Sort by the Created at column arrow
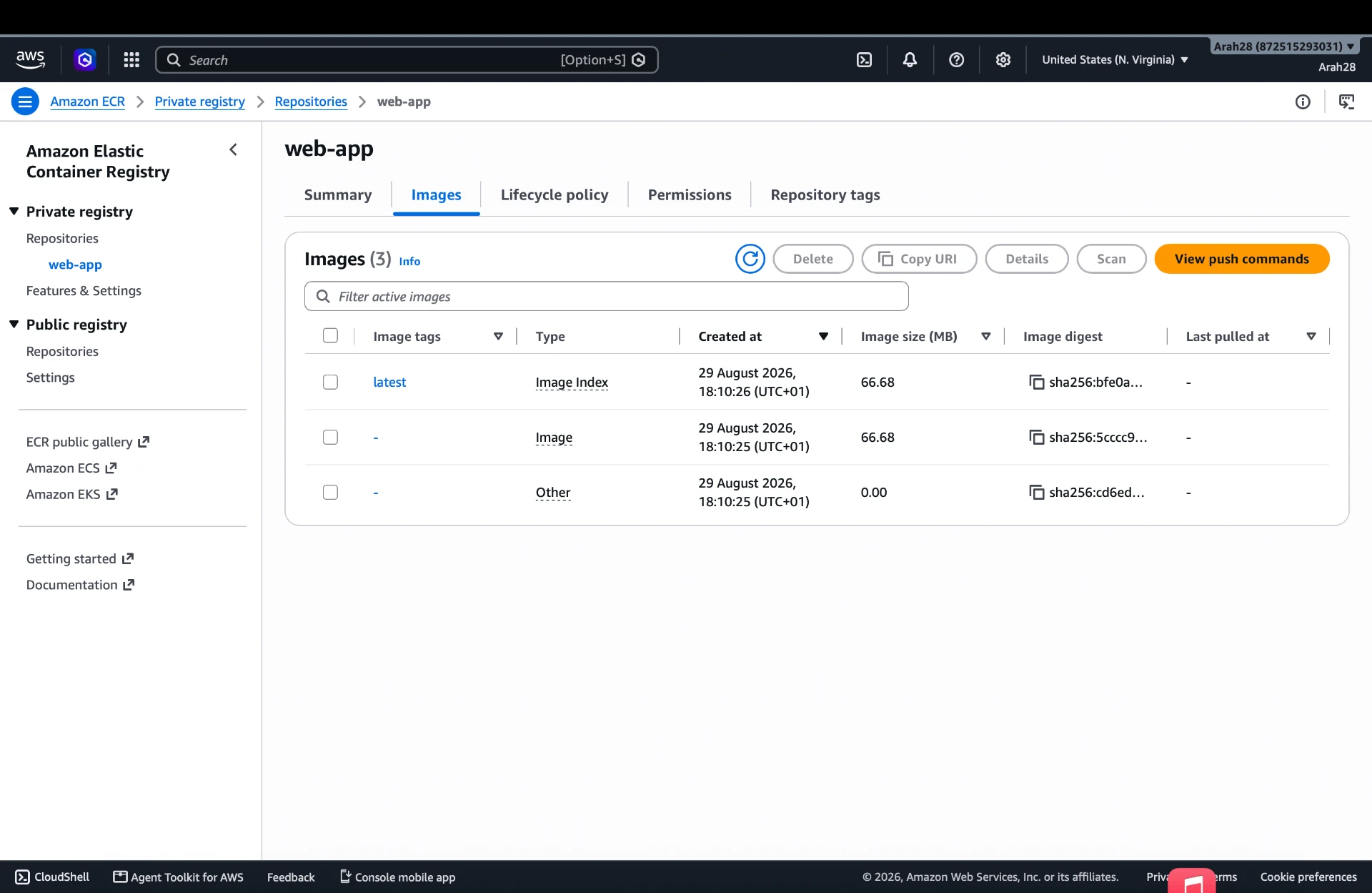 (x=823, y=336)
